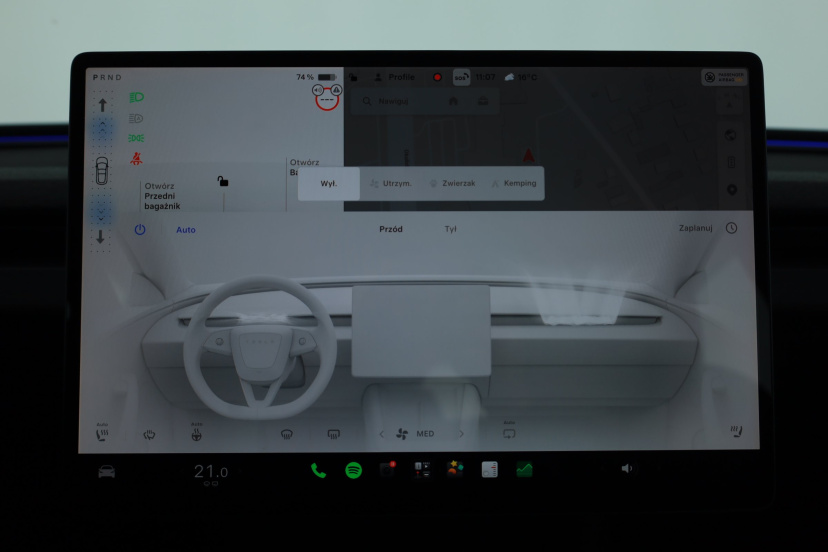The height and width of the screenshot is (552, 828).
Task: Tap the passenger seat heater icon
Action: pyautogui.click(x=737, y=432)
